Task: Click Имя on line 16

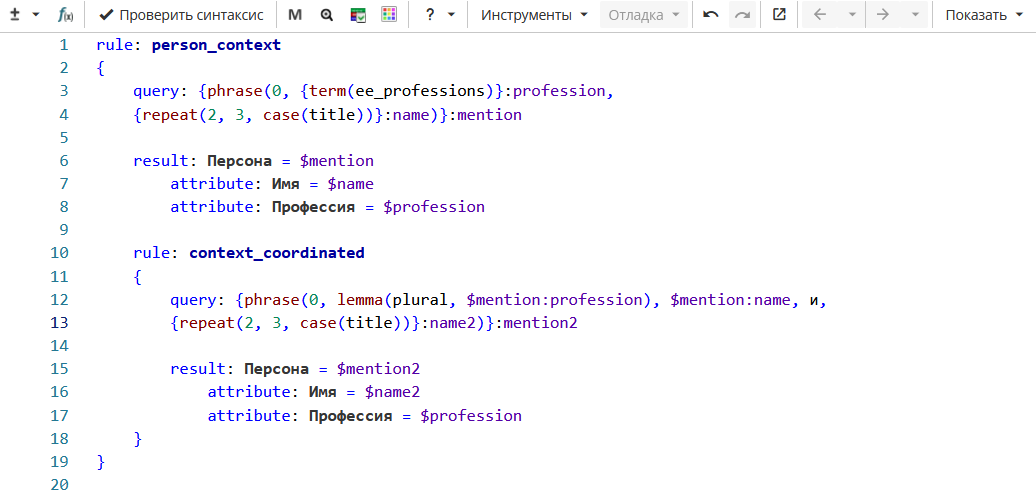Action: 322,392
